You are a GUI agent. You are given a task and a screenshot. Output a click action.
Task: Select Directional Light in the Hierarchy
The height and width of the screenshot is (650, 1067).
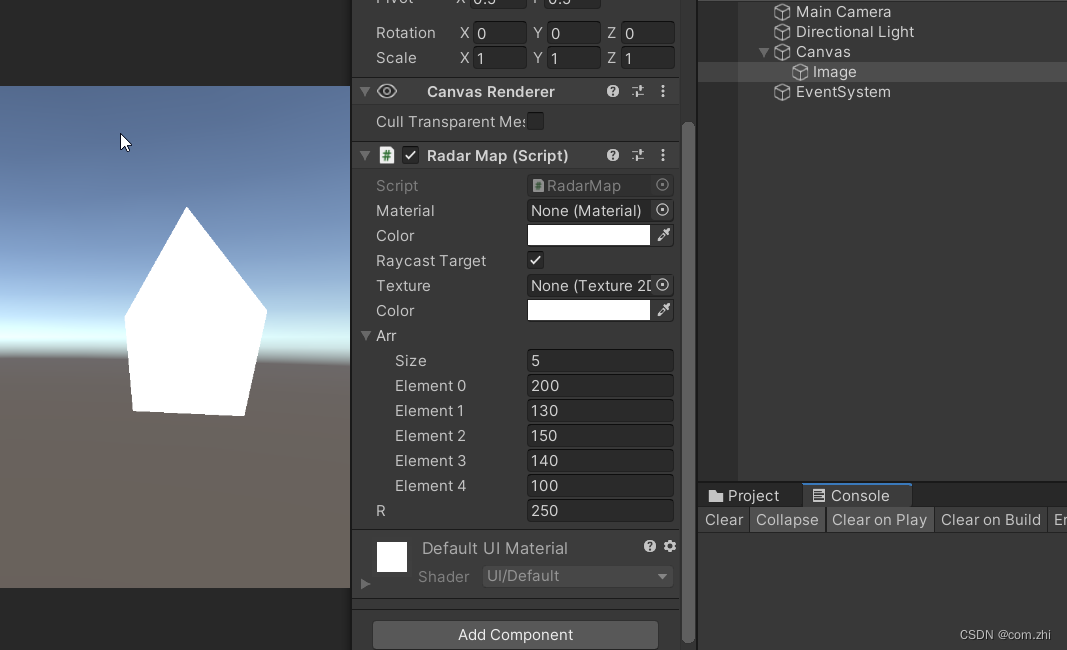click(x=855, y=32)
